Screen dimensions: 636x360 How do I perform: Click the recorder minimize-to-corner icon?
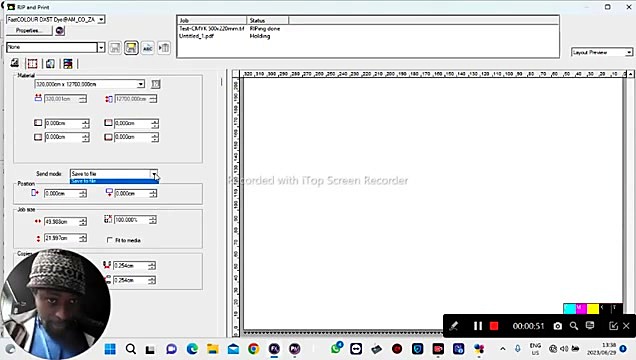[x=613, y=326]
